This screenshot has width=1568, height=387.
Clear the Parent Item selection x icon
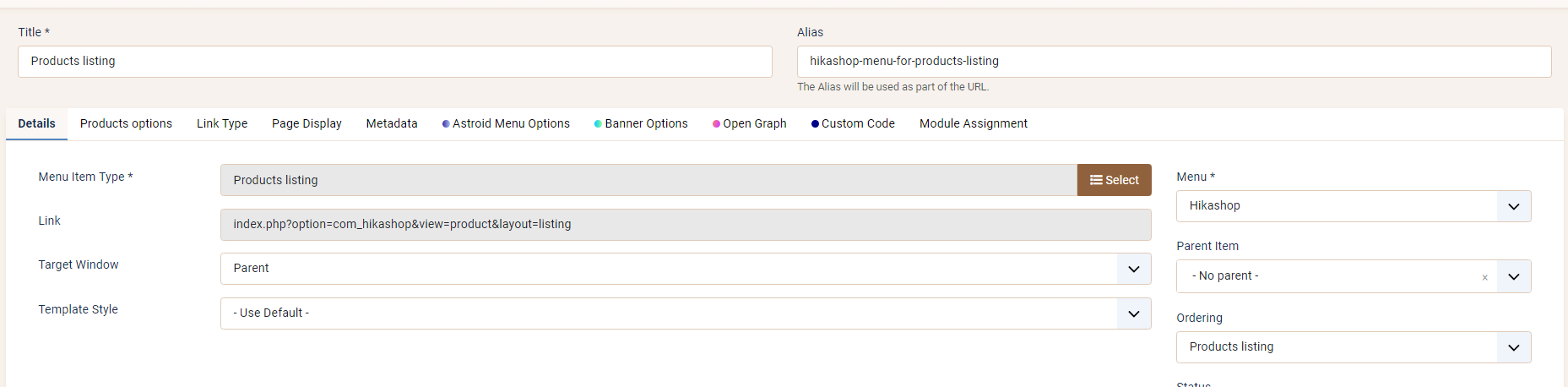click(x=1484, y=277)
